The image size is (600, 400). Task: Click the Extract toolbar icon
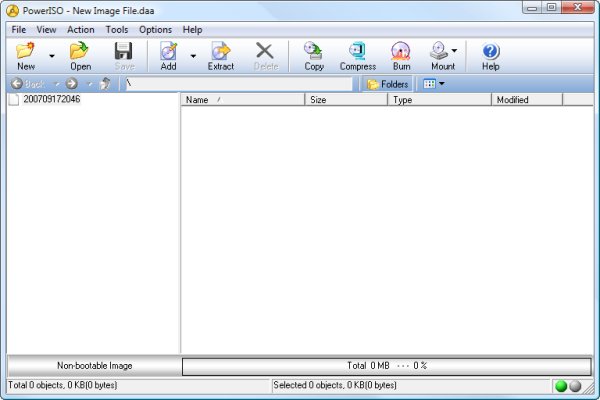[x=221, y=51]
